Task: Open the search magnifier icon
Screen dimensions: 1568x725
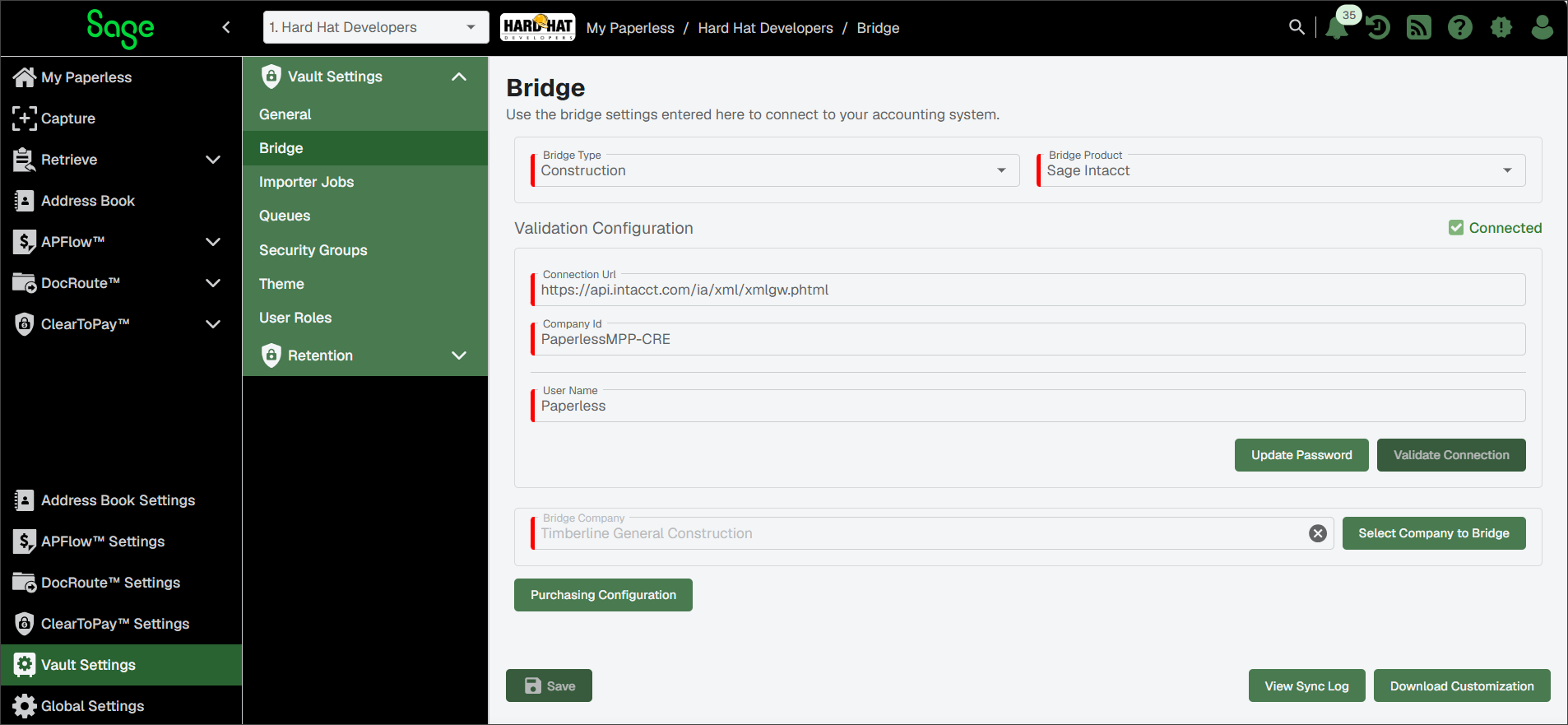Action: tap(1297, 27)
